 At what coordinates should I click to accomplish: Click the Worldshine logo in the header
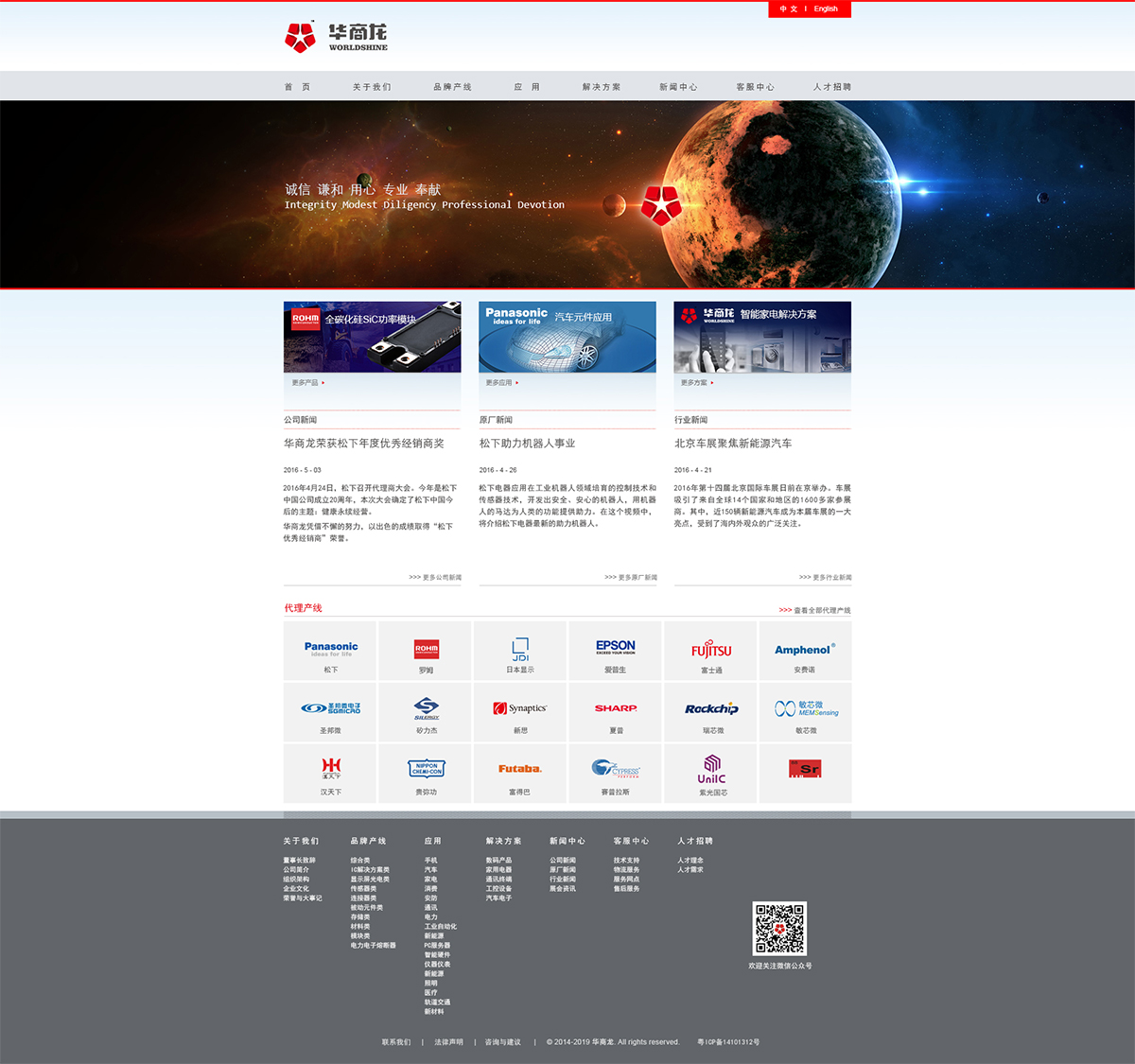tap(336, 37)
